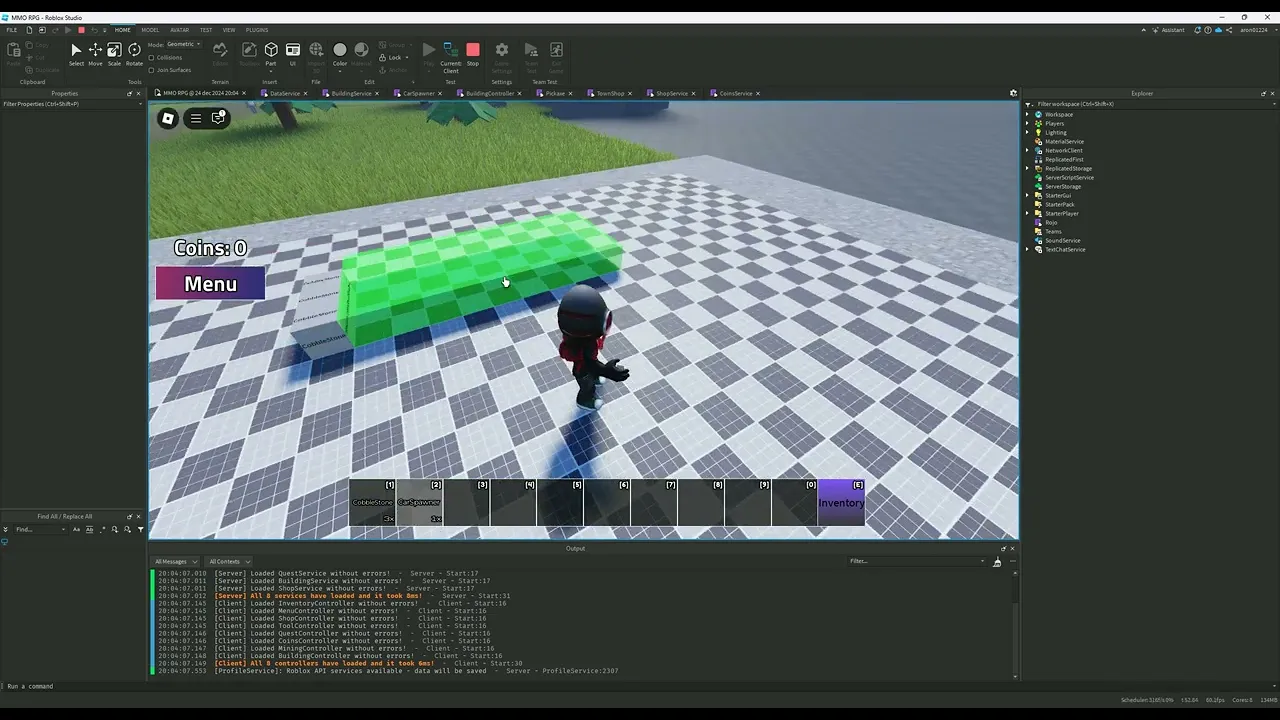Enable the Join Surfaces checkbox
The height and width of the screenshot is (720, 1280).
click(151, 70)
